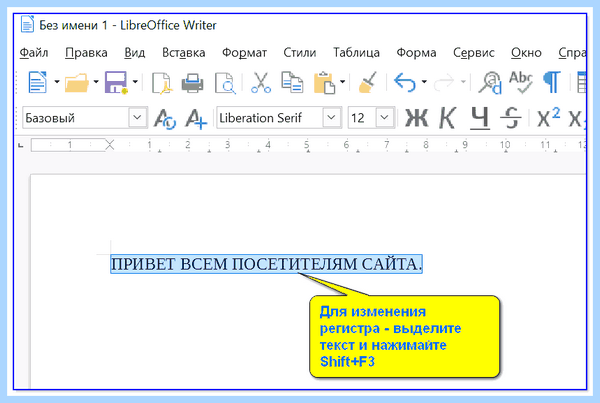The image size is (600, 403).
Task: Toggle underline with the Ч button
Action: coord(480,118)
